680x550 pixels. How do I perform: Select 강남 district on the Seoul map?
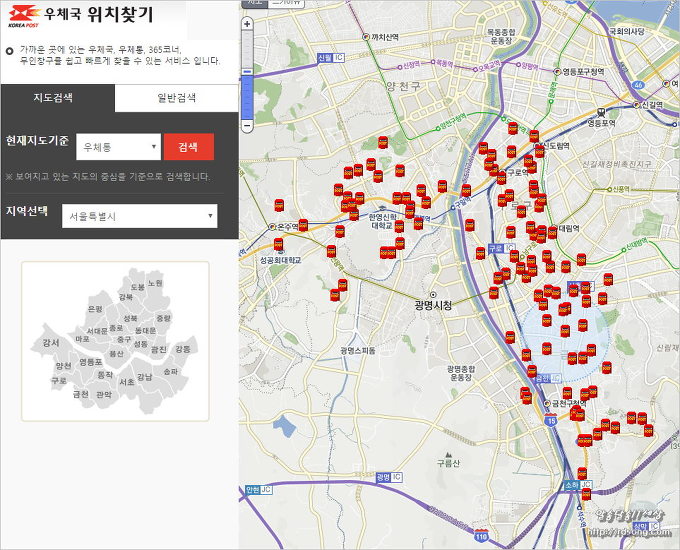(144, 376)
